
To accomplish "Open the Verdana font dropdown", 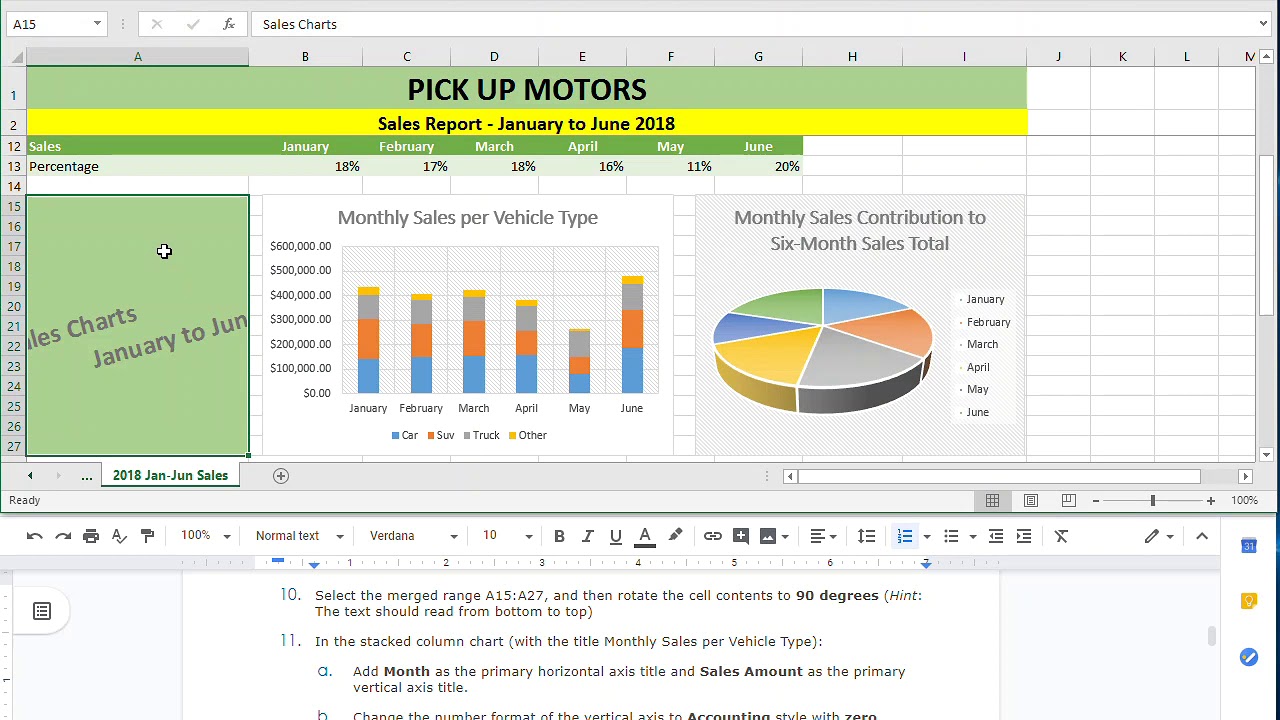I will point(413,536).
